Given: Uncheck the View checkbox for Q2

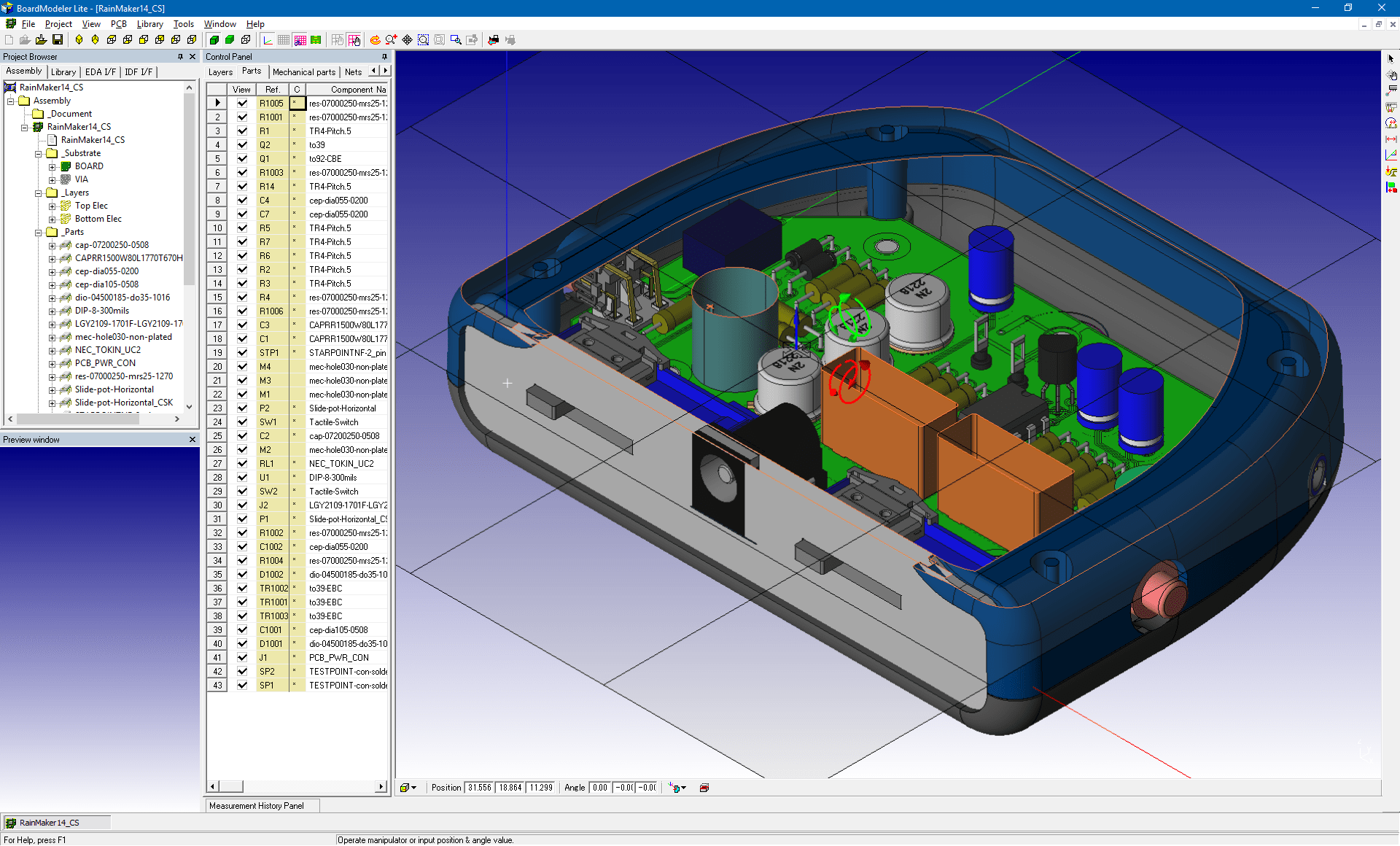Looking at the screenshot, I should 242,145.
